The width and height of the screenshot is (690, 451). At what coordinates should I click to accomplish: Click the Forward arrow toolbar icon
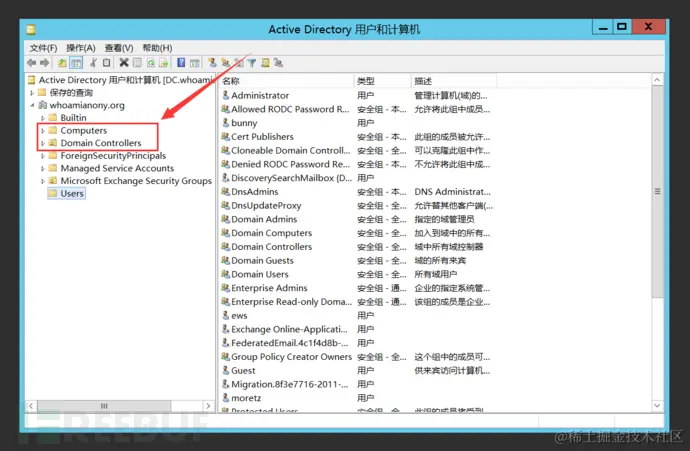44,63
